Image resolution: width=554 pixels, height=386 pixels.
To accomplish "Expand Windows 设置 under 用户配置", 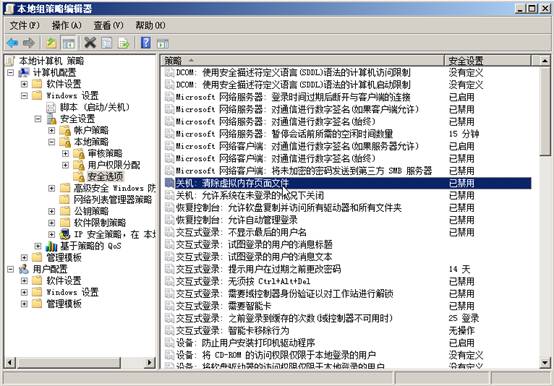I will coord(24,292).
